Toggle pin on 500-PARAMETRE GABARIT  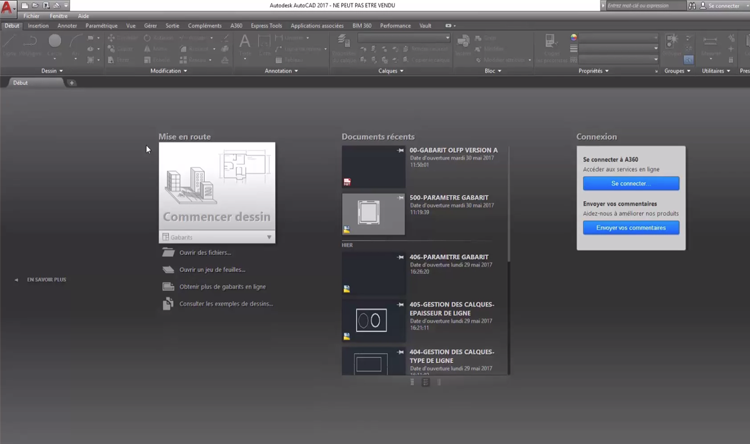(x=400, y=198)
